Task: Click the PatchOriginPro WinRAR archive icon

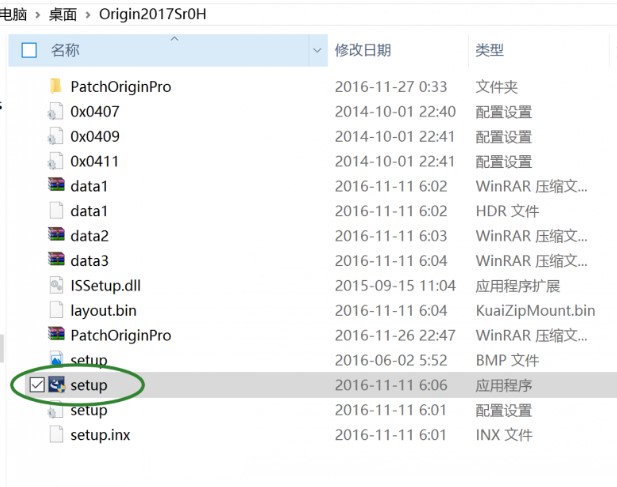Action: point(56,335)
